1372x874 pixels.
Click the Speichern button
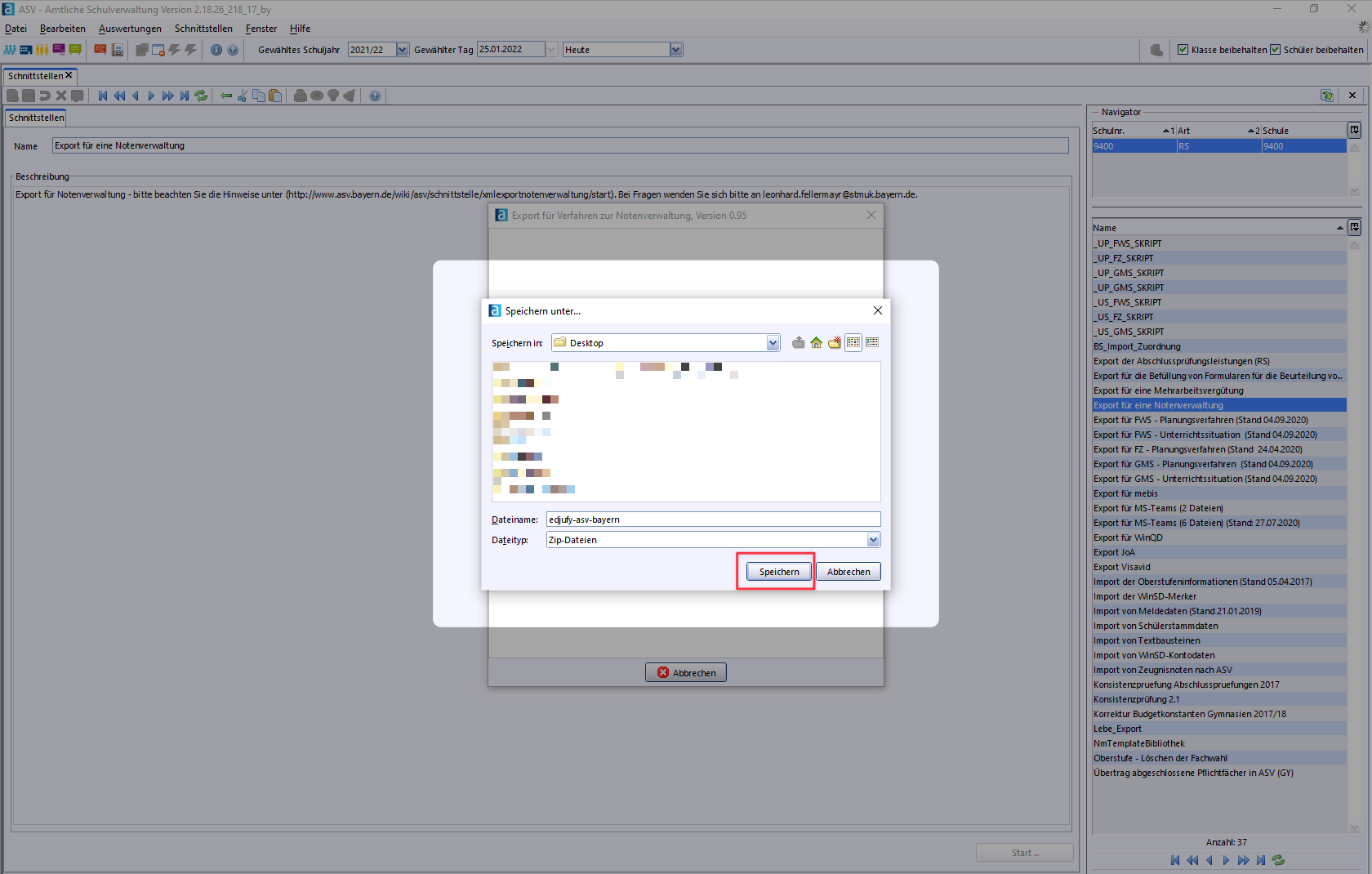point(779,572)
